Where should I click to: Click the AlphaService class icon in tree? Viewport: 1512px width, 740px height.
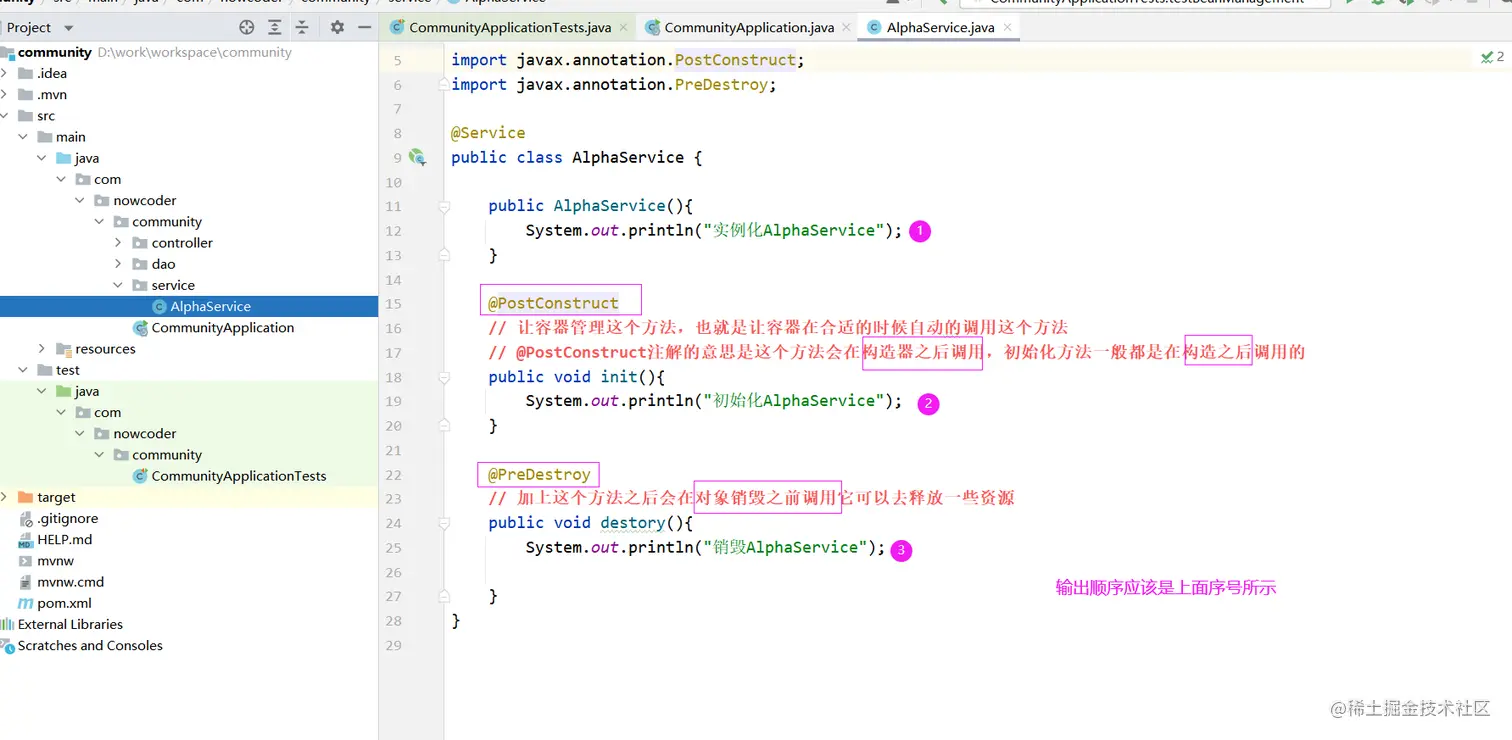(159, 307)
